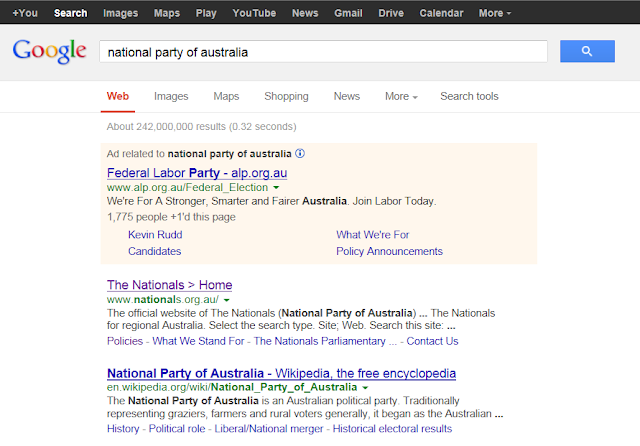640x446 pixels.
Task: Open the Policy Announcements sitelink
Action: [389, 251]
